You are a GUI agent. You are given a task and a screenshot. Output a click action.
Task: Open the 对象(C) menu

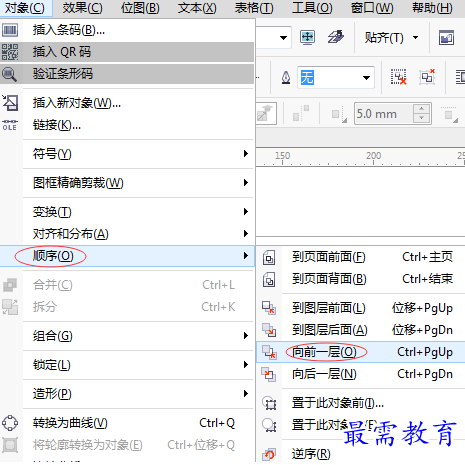(25, 8)
